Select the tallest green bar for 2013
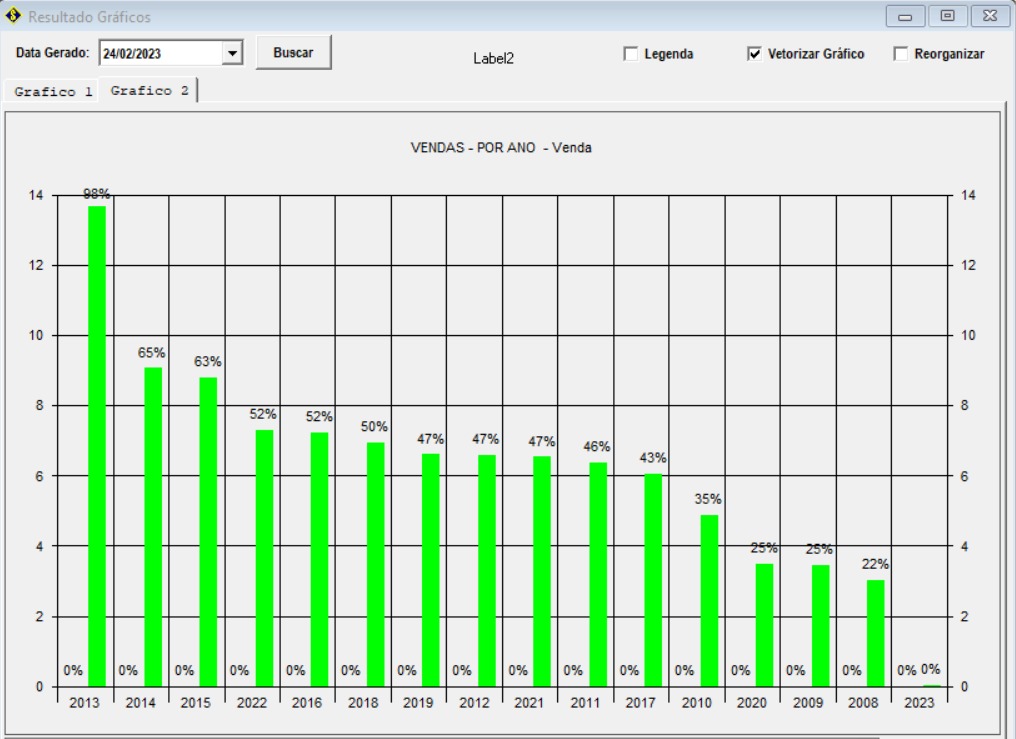The width and height of the screenshot is (1016, 739). click(97, 446)
